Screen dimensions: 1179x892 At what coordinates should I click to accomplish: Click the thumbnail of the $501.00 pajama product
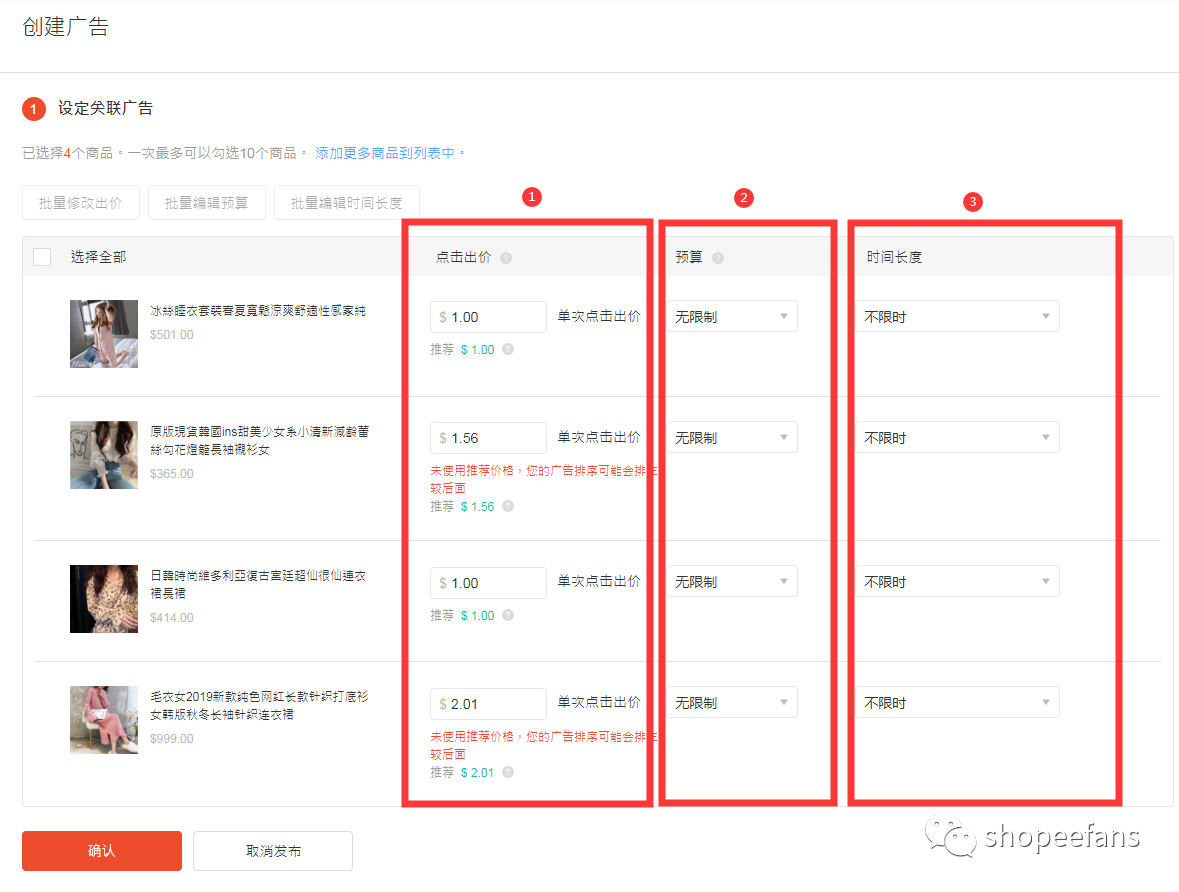[x=104, y=334]
